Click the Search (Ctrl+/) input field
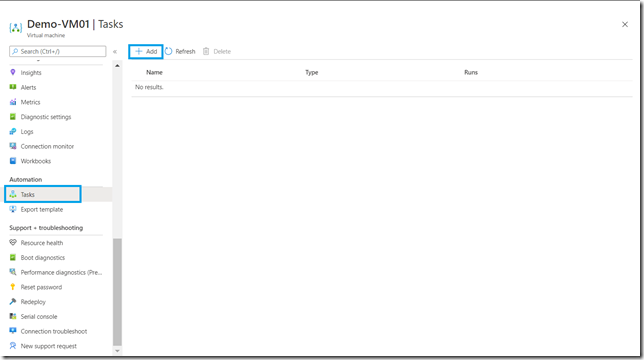The height and width of the screenshot is (360, 644). pyautogui.click(x=58, y=51)
